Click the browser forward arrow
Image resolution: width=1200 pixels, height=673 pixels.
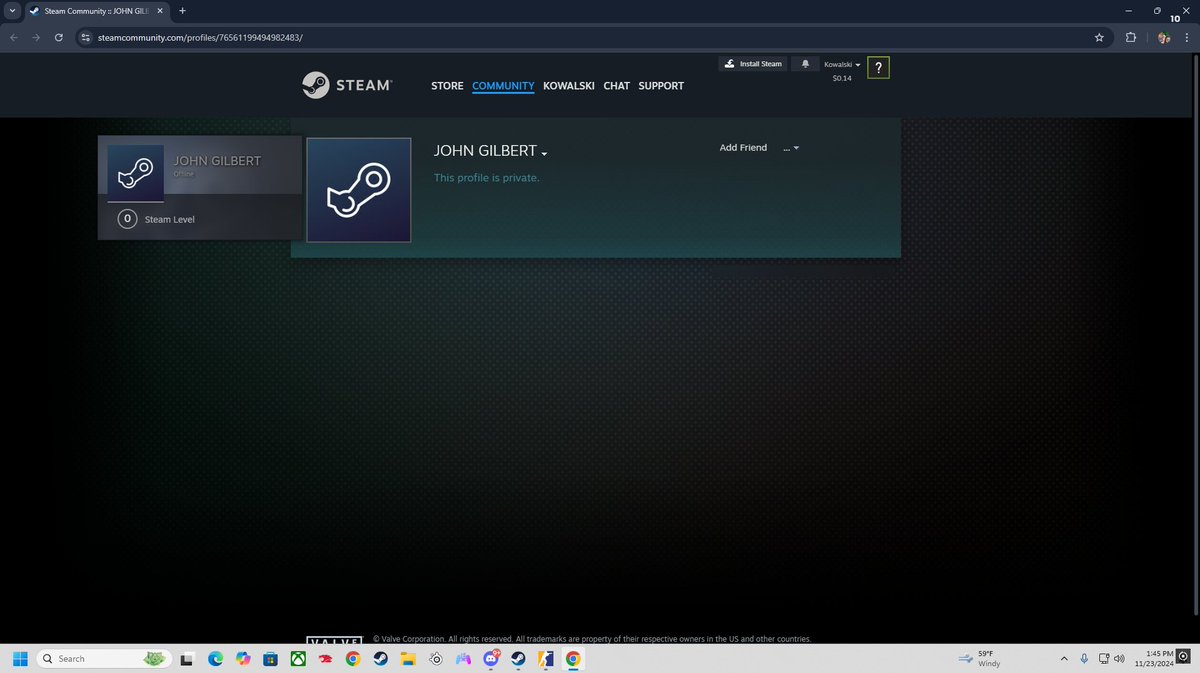pos(37,37)
